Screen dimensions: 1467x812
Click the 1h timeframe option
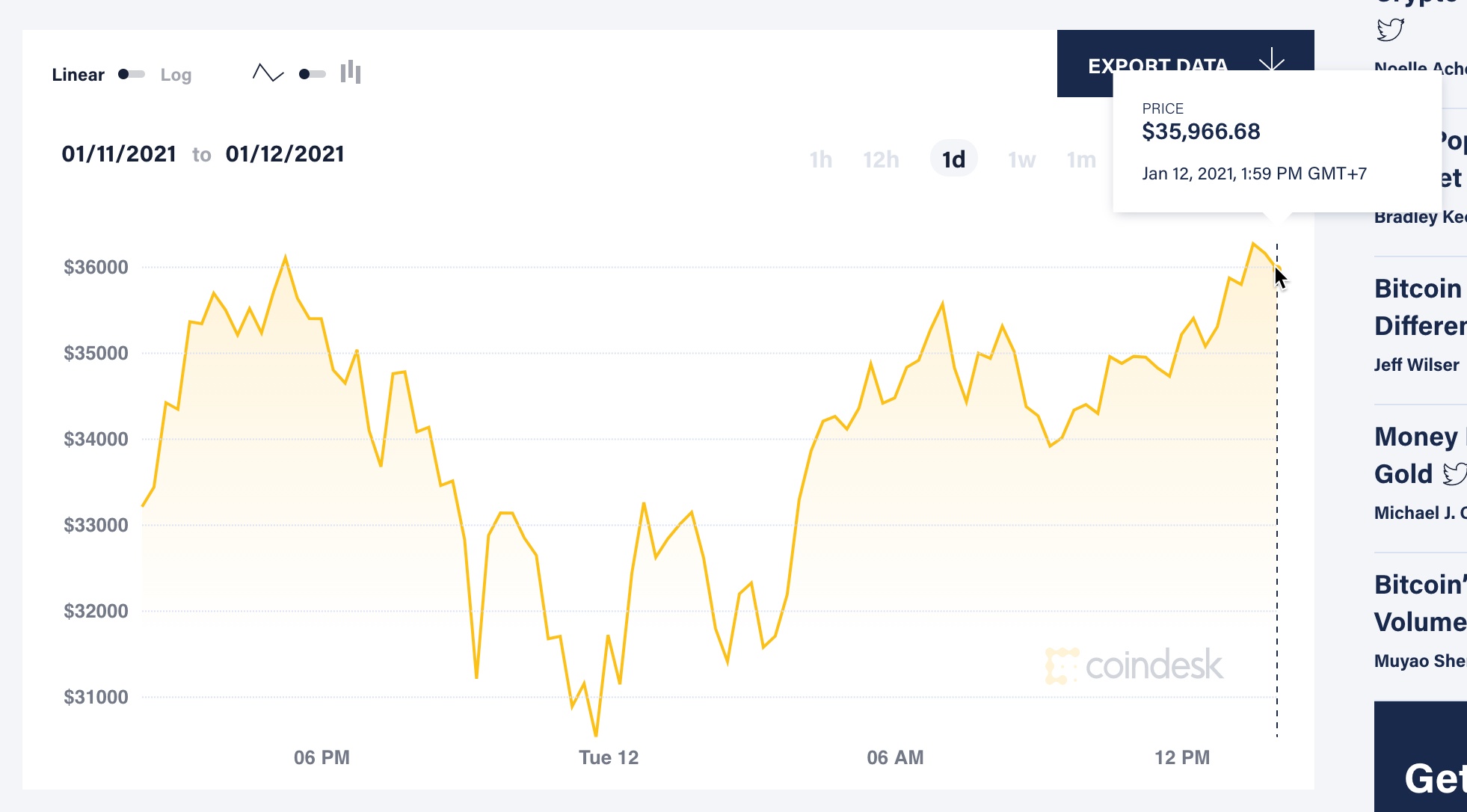820,159
